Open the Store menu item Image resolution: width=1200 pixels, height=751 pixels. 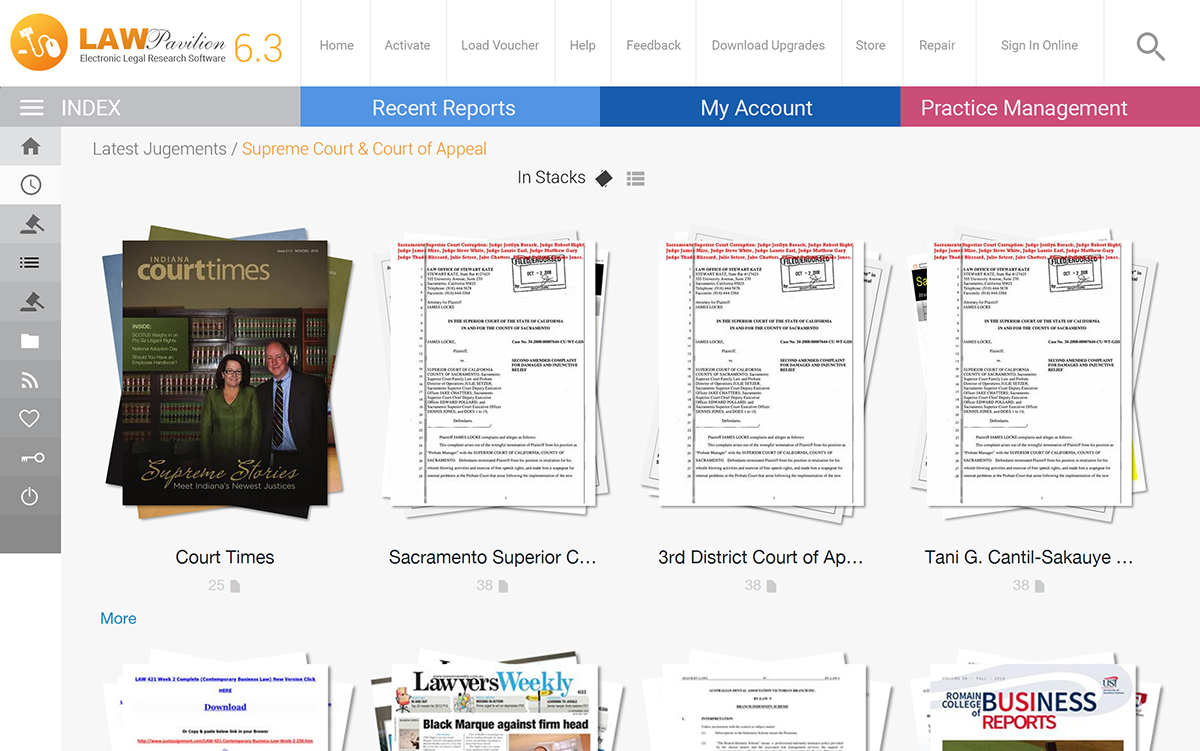(870, 45)
